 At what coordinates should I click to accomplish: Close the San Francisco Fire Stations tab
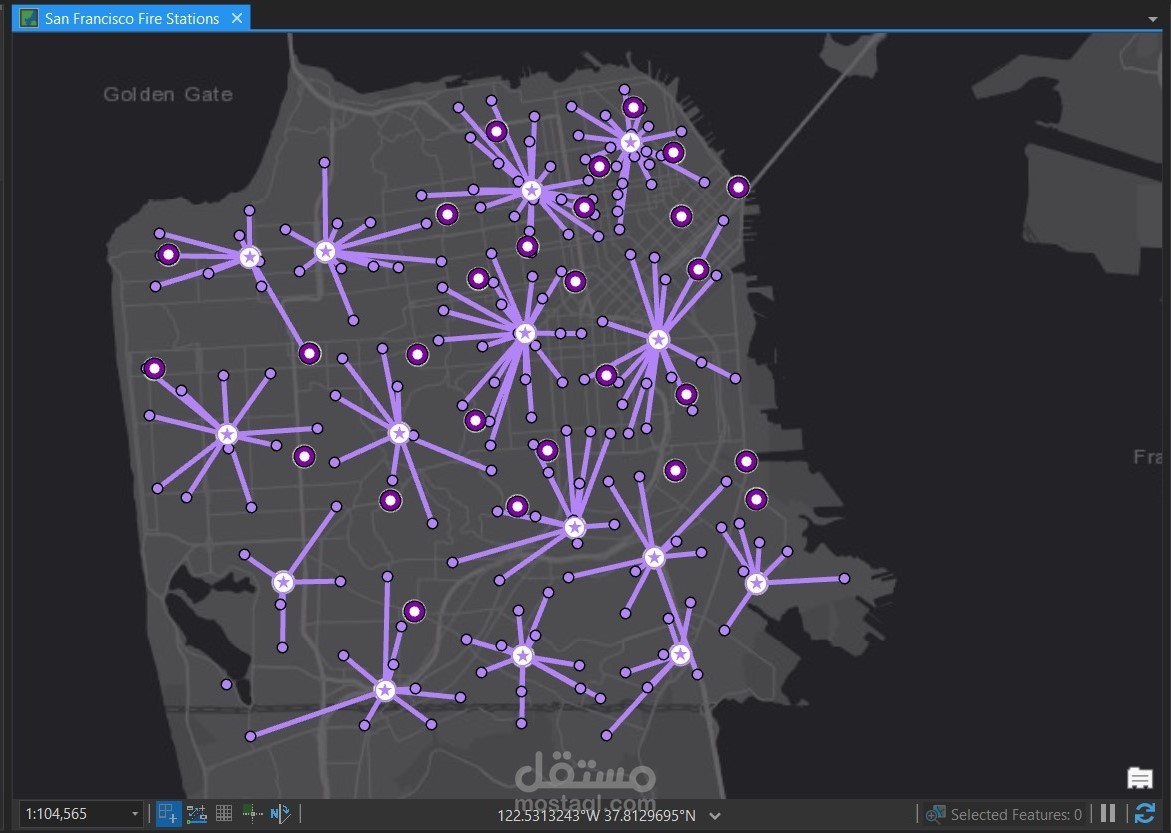[237, 18]
